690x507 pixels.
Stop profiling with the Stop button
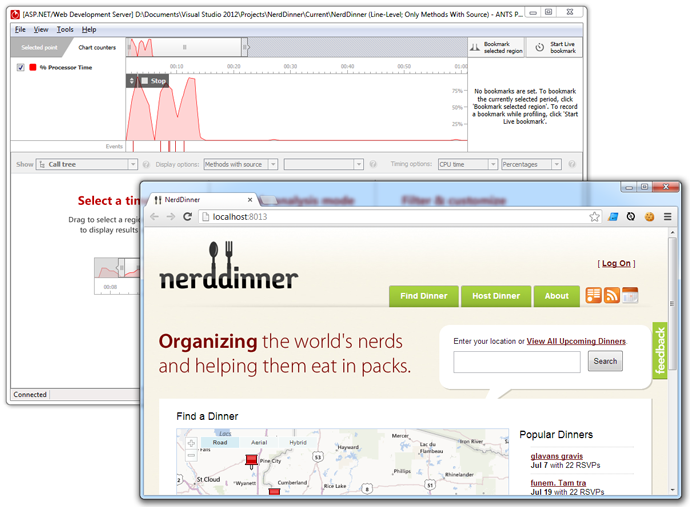(153, 81)
